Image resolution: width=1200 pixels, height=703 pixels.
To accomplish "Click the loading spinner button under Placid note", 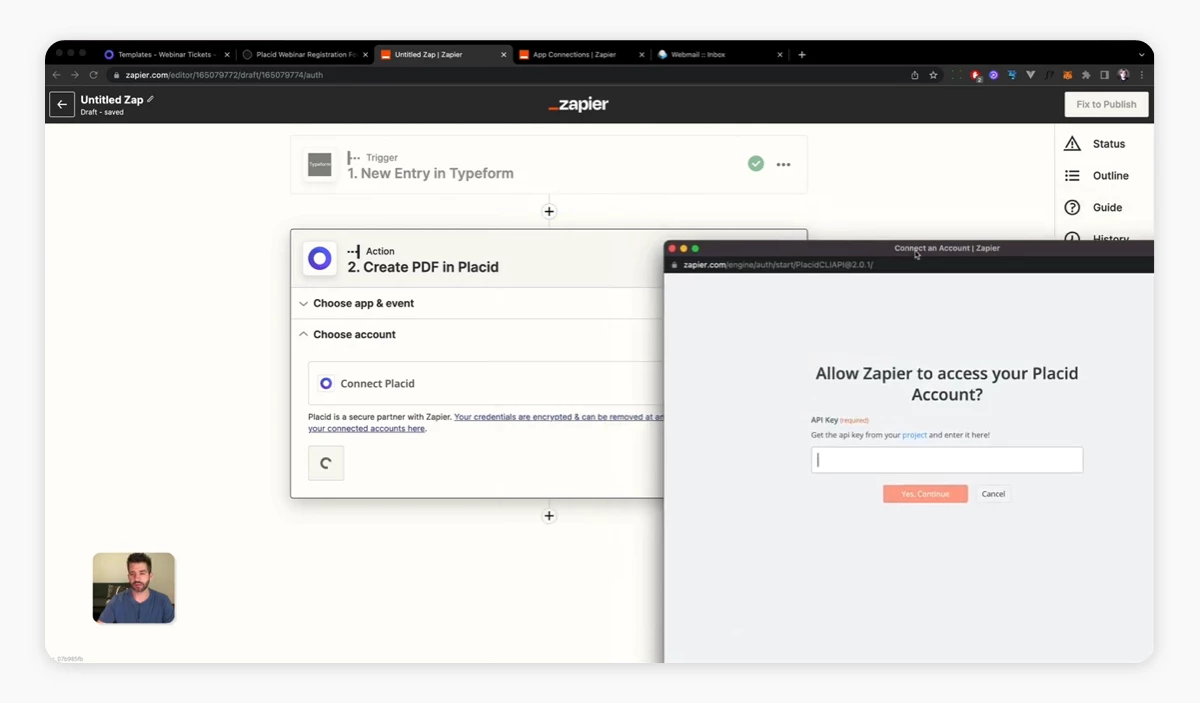I will (326, 463).
